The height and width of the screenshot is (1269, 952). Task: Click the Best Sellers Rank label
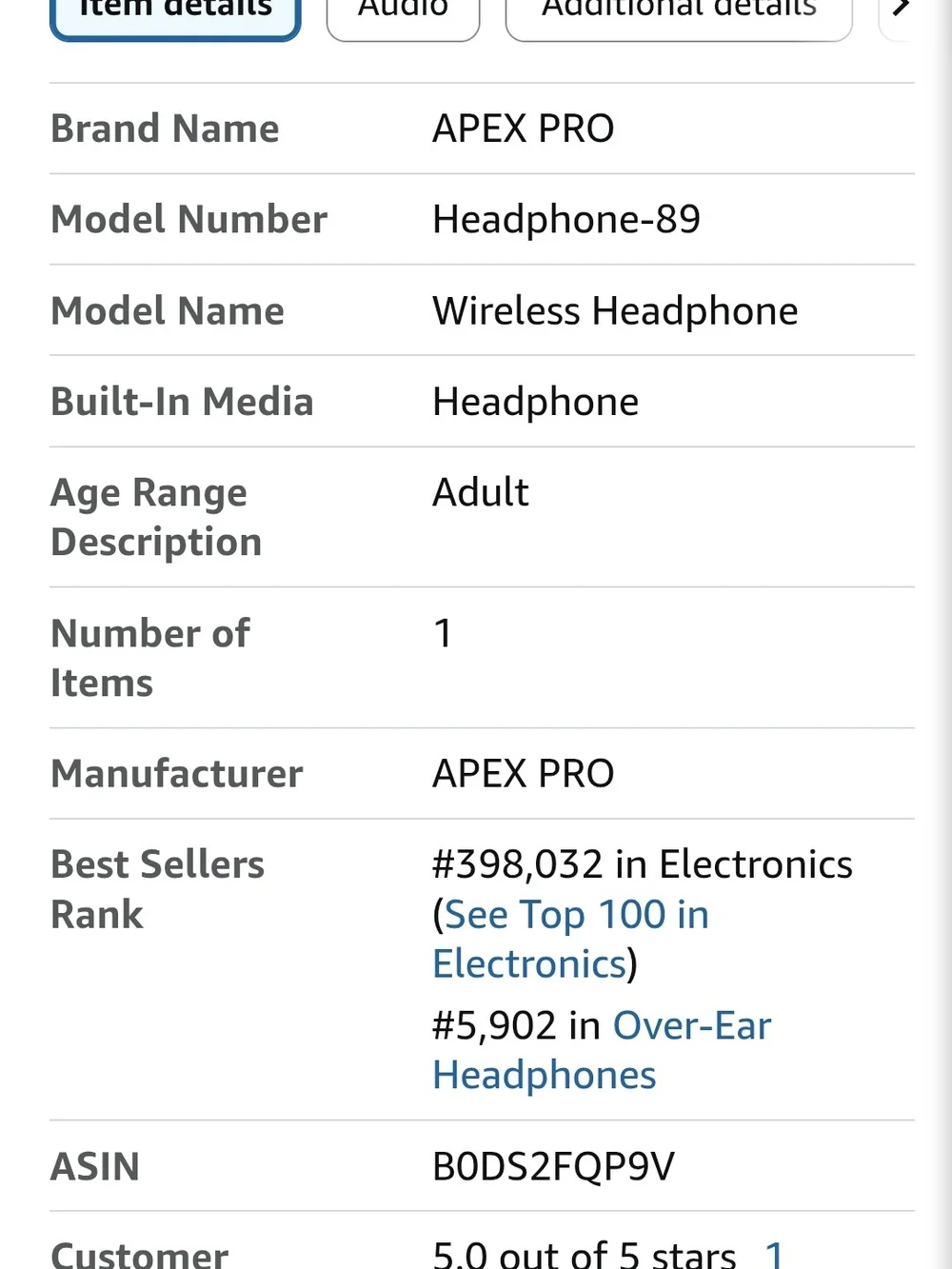pyautogui.click(x=157, y=889)
